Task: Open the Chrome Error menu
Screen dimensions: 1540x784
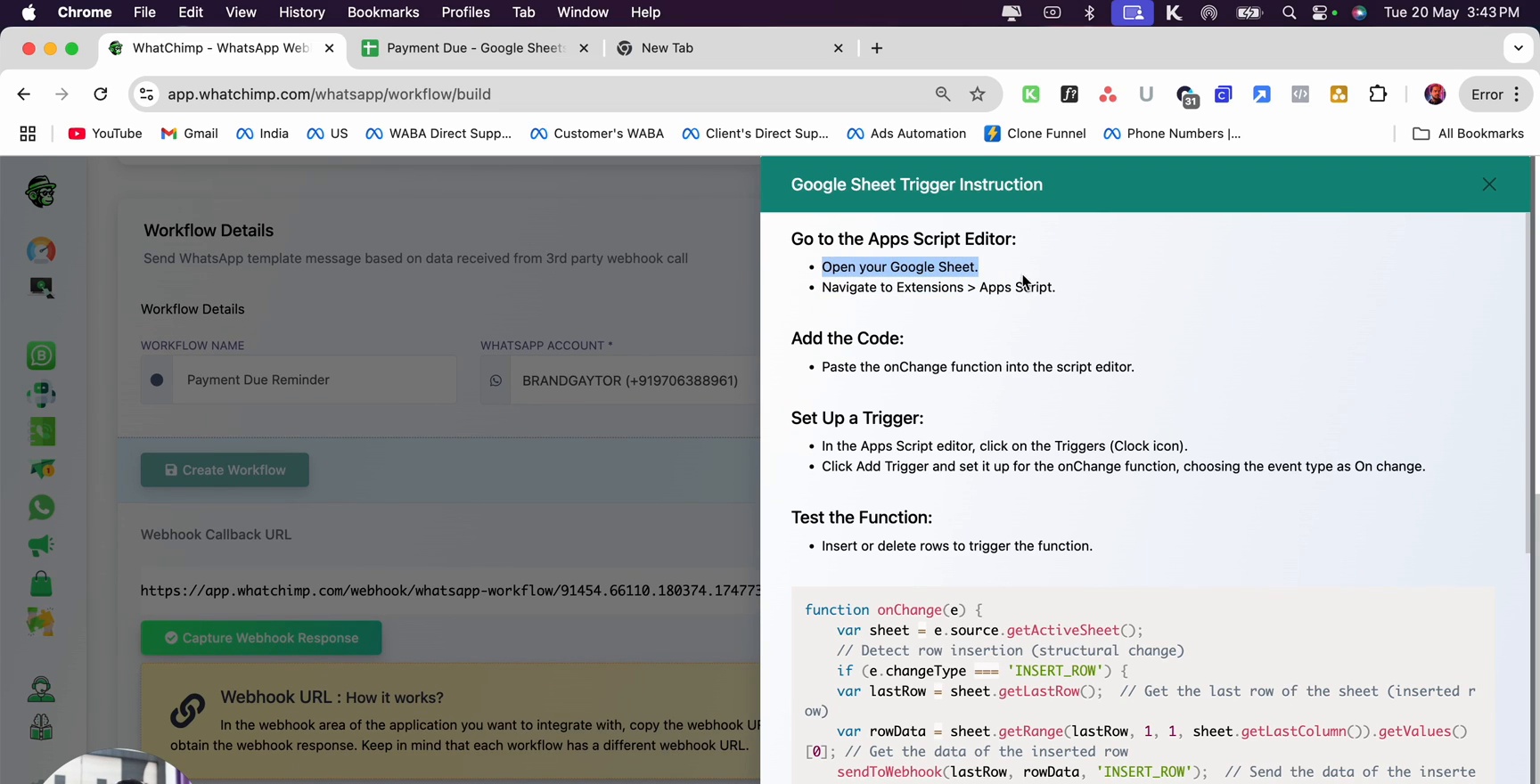Action: (x=1495, y=94)
